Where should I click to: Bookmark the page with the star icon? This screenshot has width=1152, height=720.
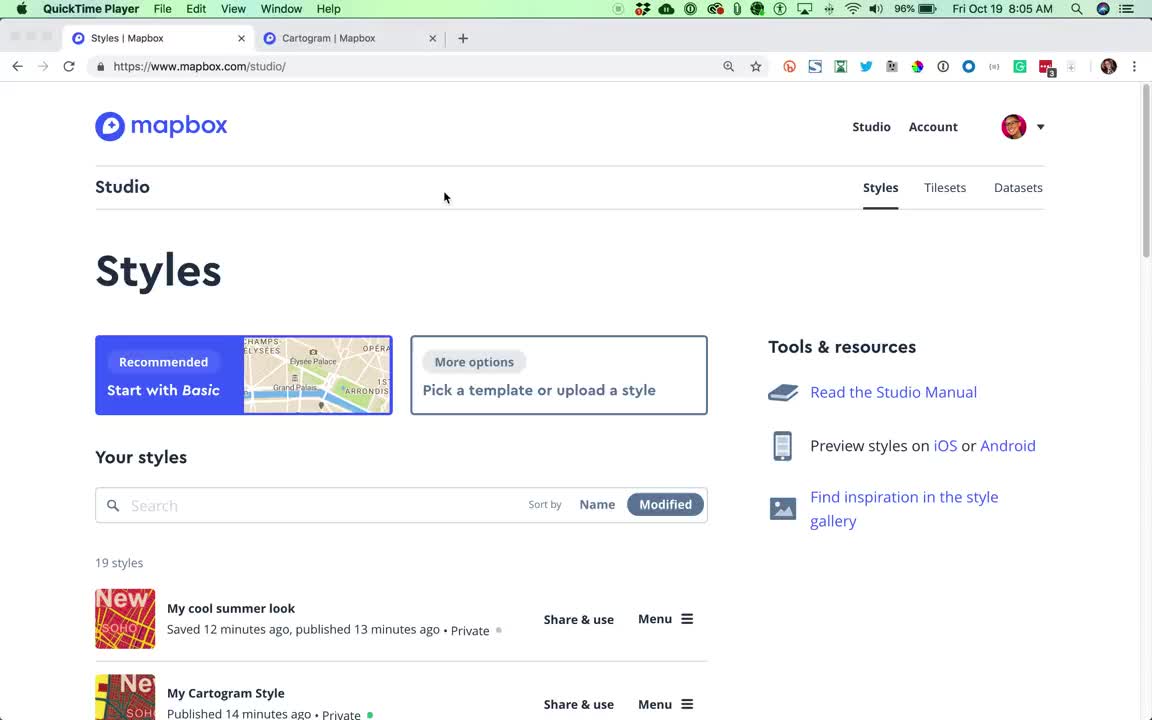[755, 66]
